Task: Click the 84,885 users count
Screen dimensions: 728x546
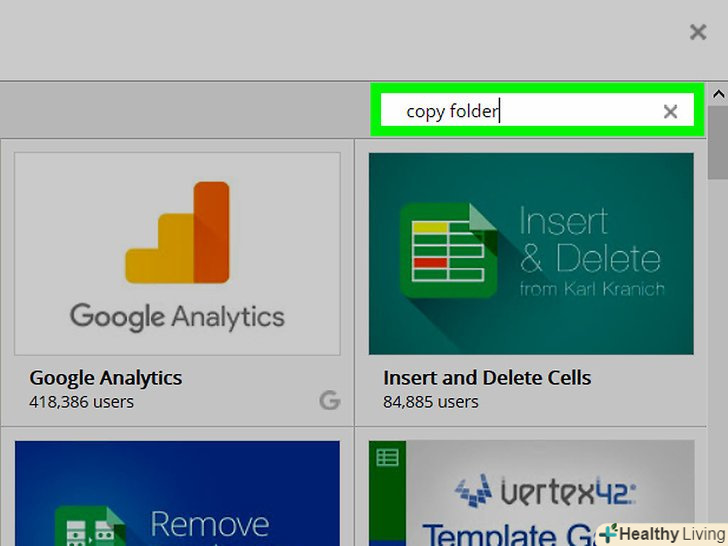Action: coord(431,402)
